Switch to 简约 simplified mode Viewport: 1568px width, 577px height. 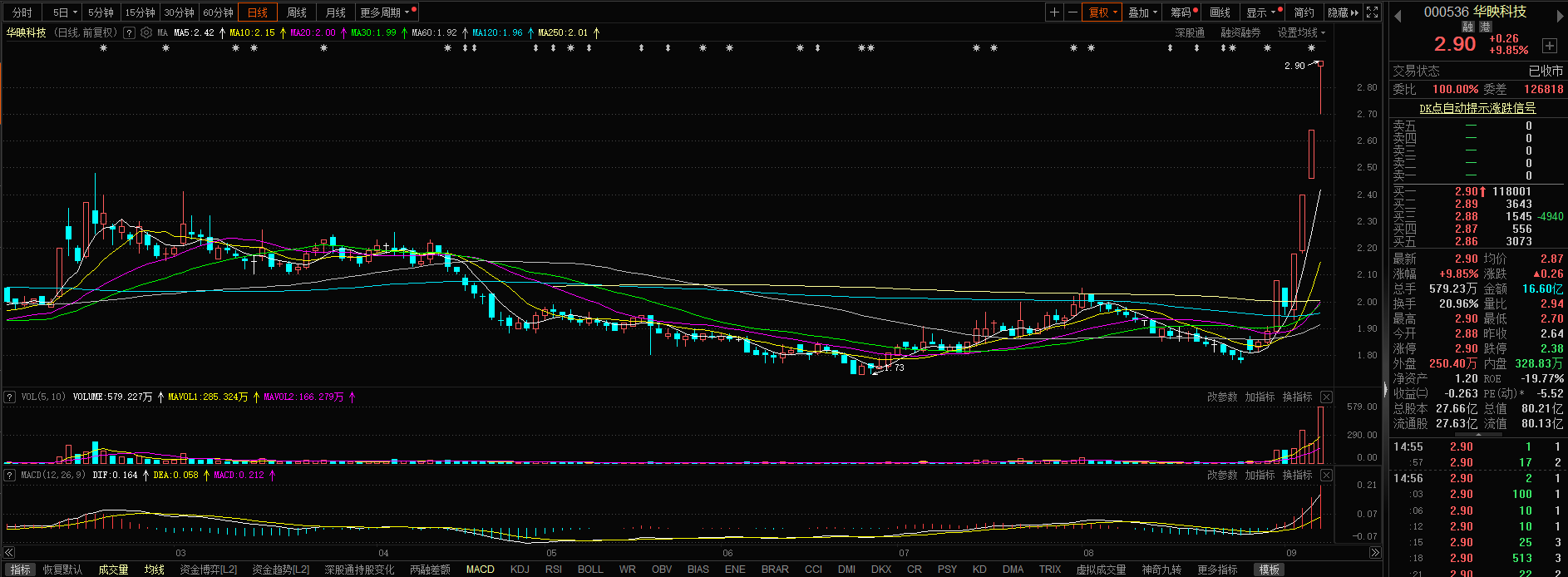(1304, 12)
